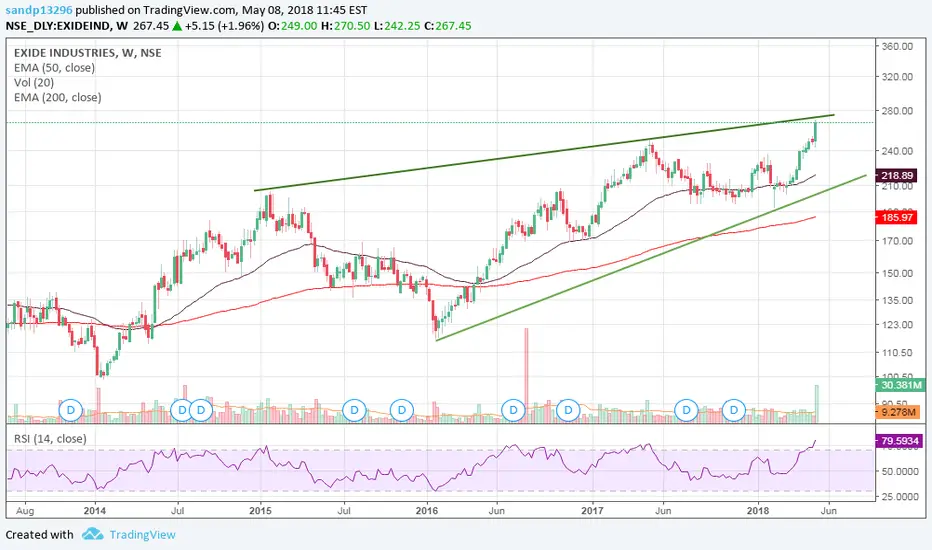Viewport: 932px width, 550px height.
Task: Click the 25.0000 RSI axis label
Action: pyautogui.click(x=900, y=497)
